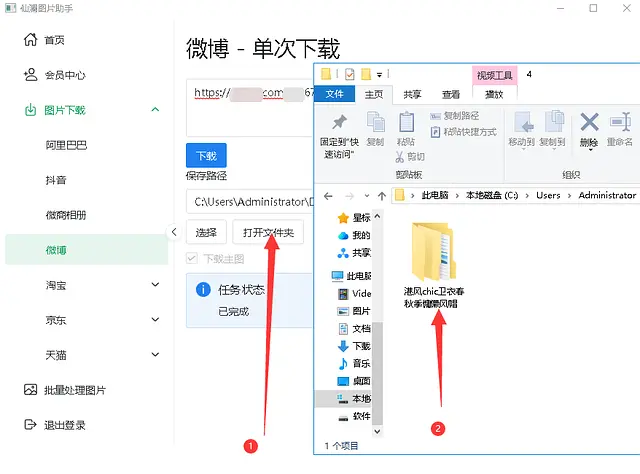Collapse the 图片下载 section chevron
Viewport: 640px width, 474px height.
click(155, 109)
